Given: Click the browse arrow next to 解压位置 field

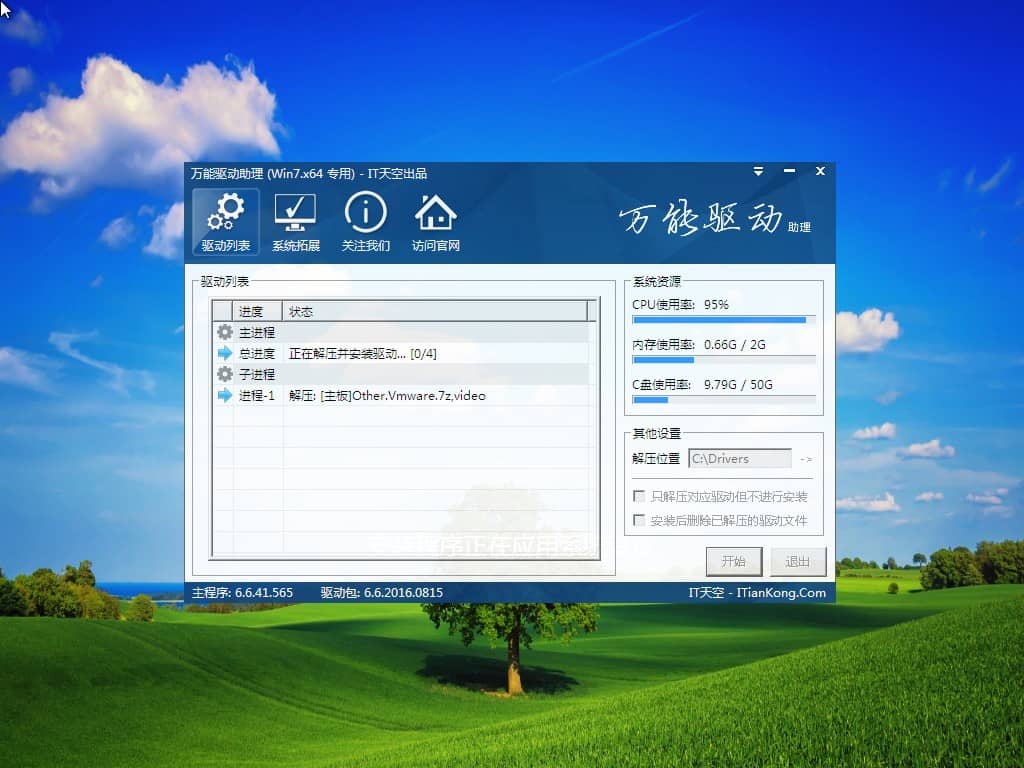Looking at the screenshot, I should (x=806, y=459).
